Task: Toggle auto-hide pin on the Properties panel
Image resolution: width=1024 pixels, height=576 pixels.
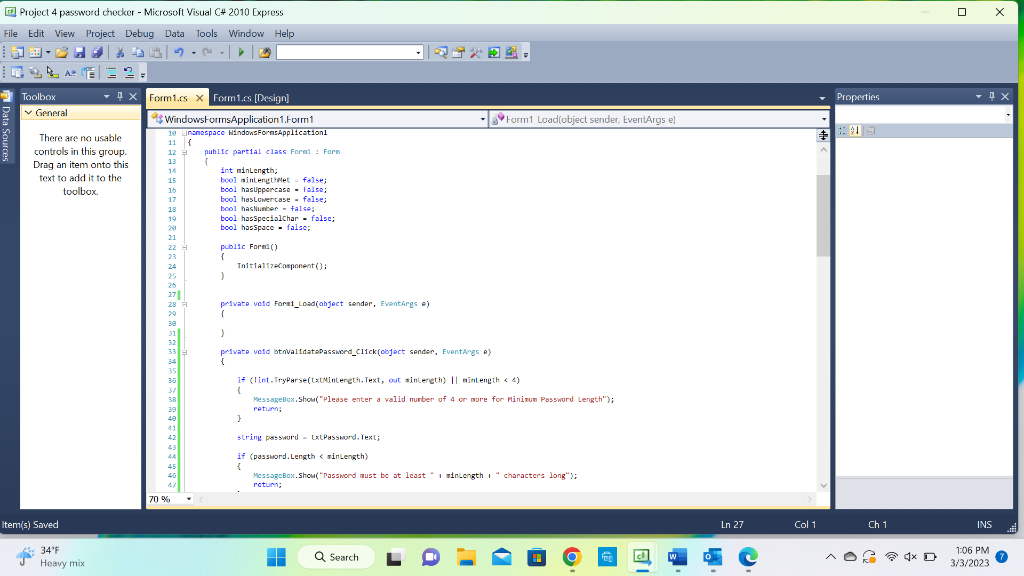Action: tap(992, 96)
